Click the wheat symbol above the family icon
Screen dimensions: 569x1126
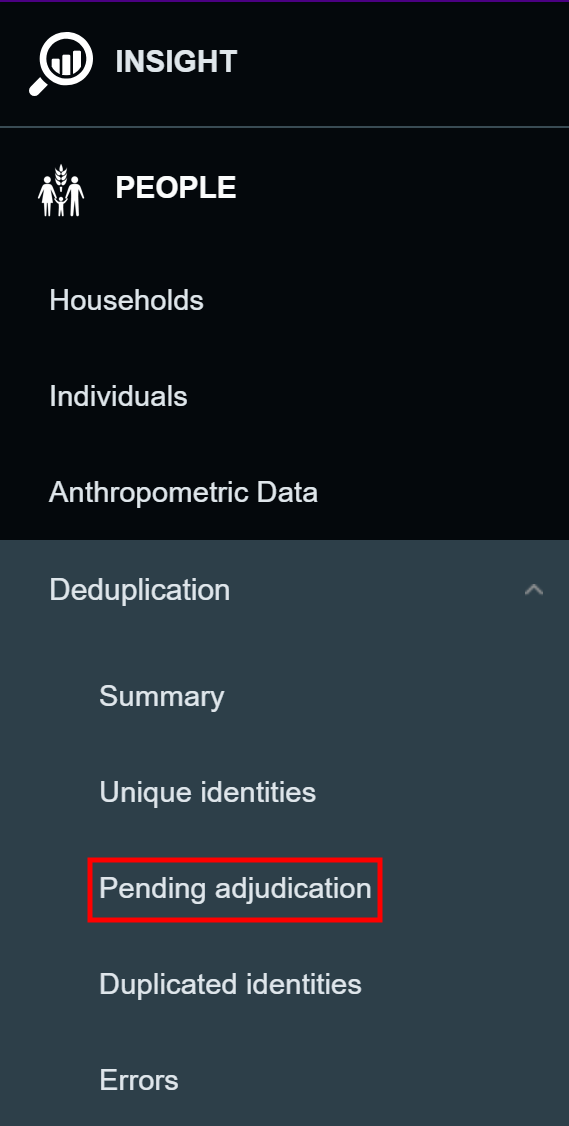(62, 173)
